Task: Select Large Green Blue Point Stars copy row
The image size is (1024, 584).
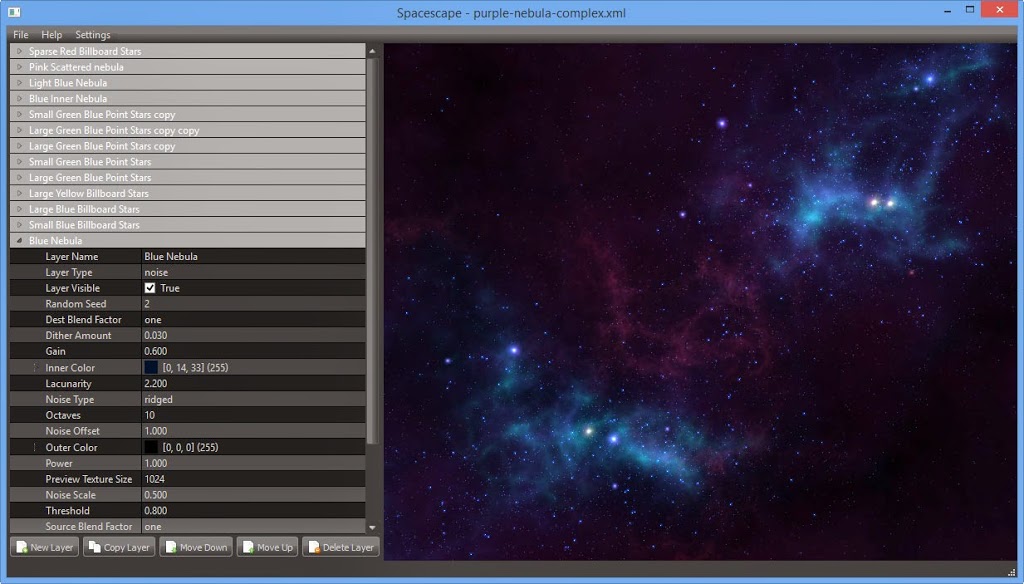Action: click(x=187, y=146)
